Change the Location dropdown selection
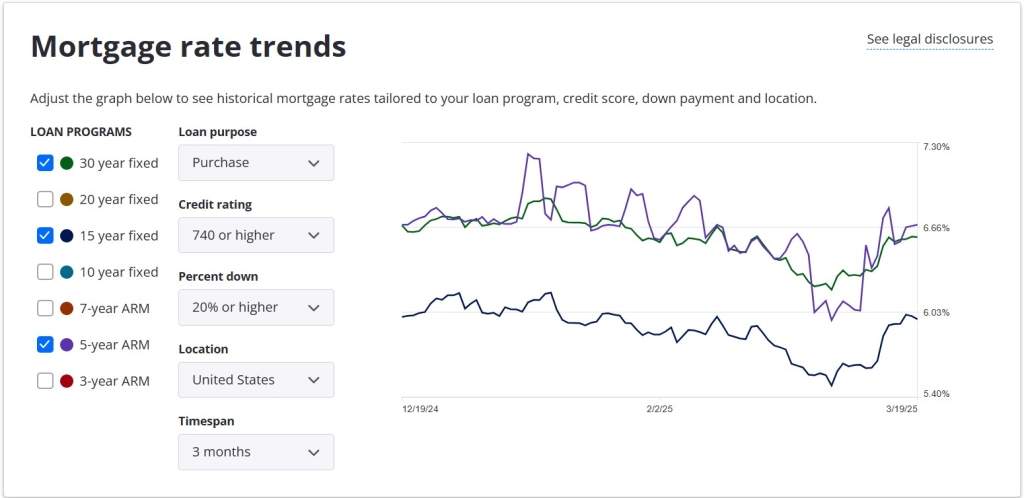1024x498 pixels. click(256, 380)
